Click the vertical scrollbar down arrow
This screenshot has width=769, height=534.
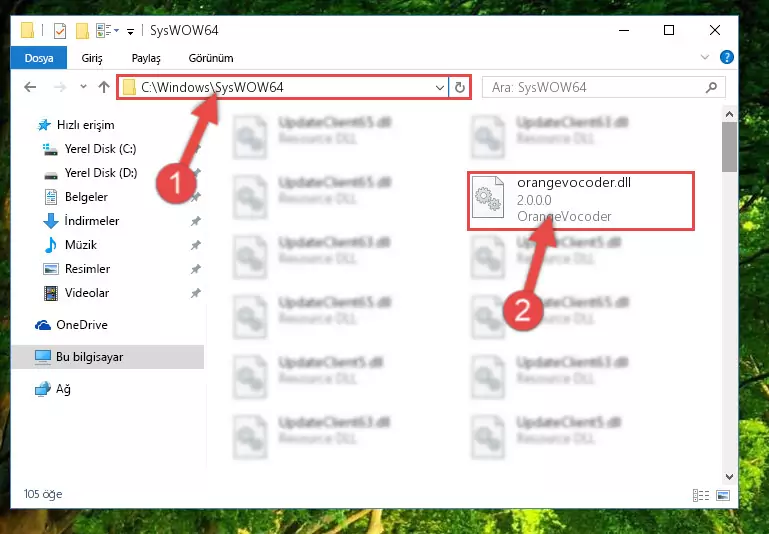pos(729,476)
